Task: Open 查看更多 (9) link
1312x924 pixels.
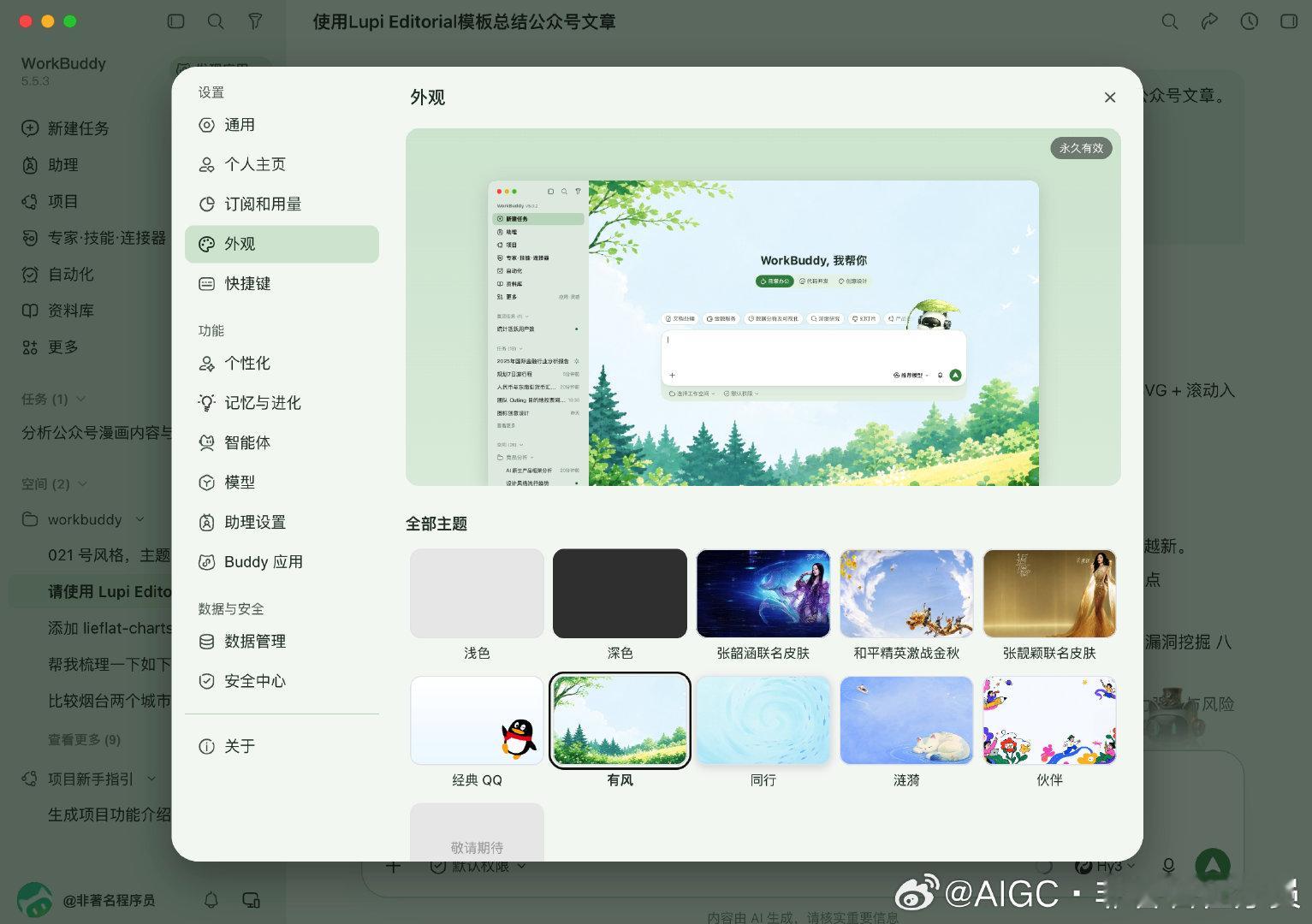Action: [84, 739]
